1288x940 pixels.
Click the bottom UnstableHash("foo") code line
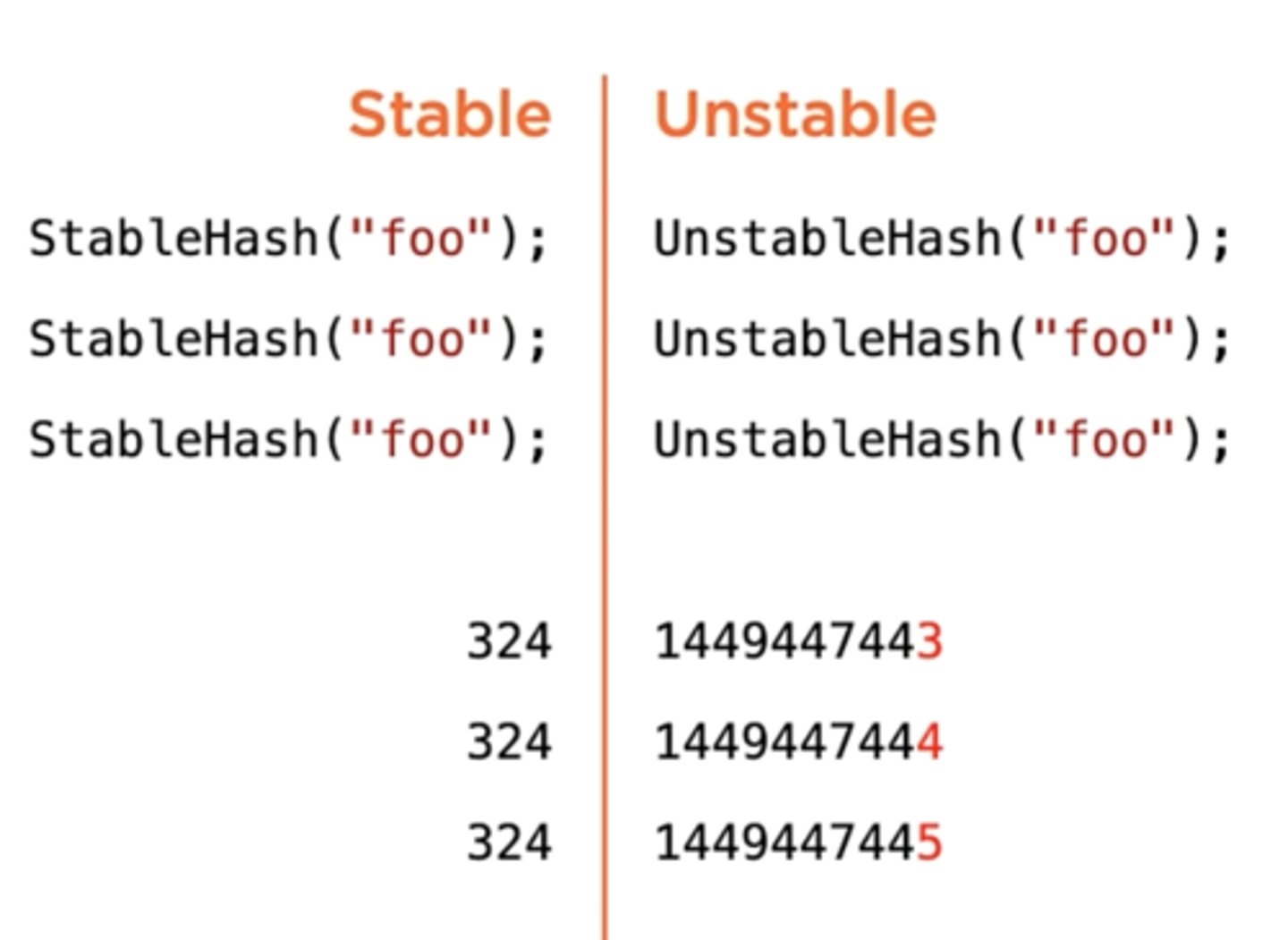coord(943,440)
